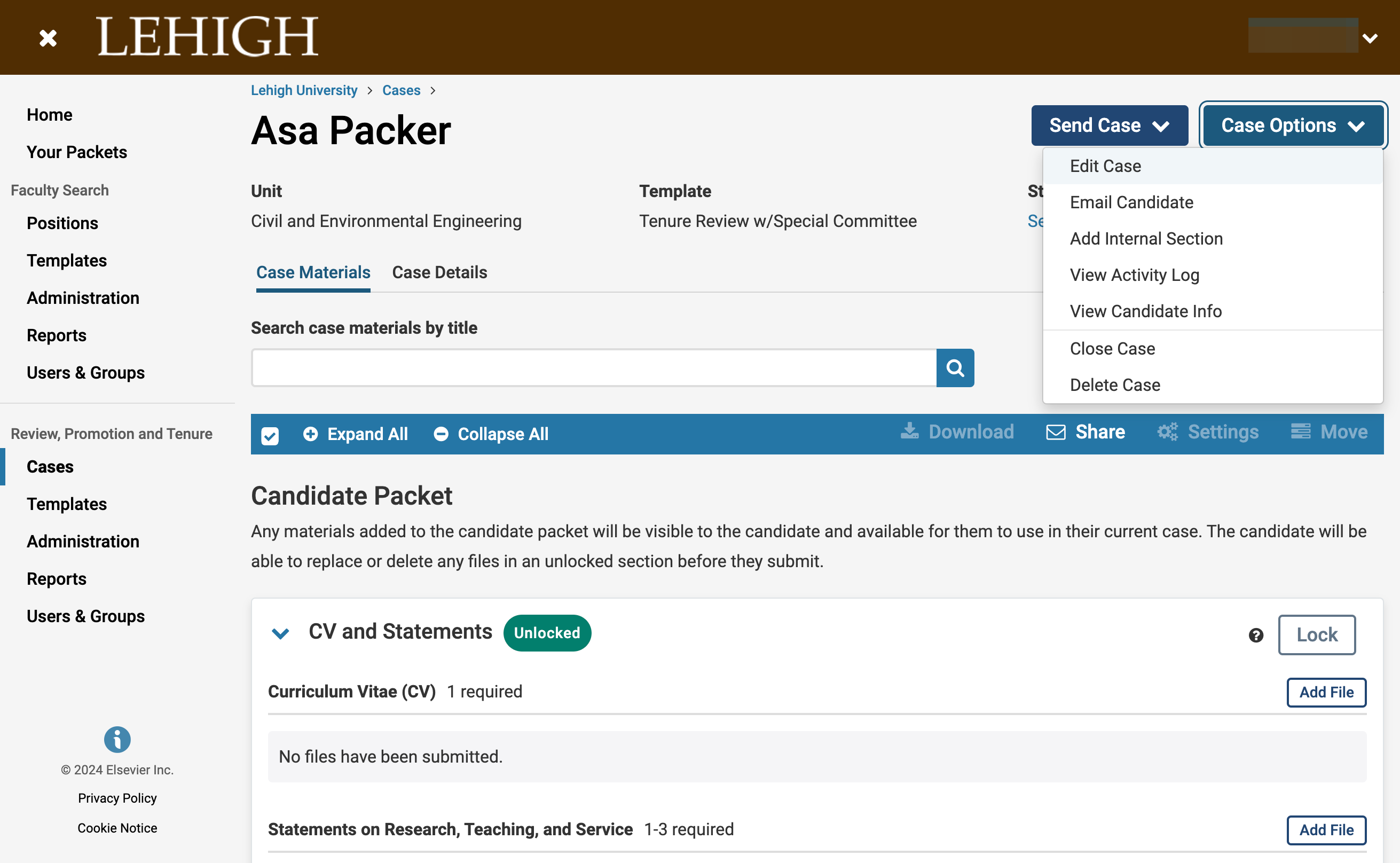The height and width of the screenshot is (863, 1400).
Task: Open the Cases breadcrumb link
Action: click(x=401, y=90)
